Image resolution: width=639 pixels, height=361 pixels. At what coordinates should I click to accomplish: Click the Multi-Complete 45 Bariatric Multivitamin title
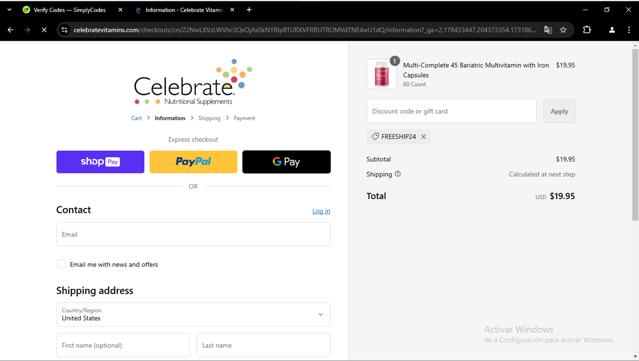pyautogui.click(x=476, y=70)
